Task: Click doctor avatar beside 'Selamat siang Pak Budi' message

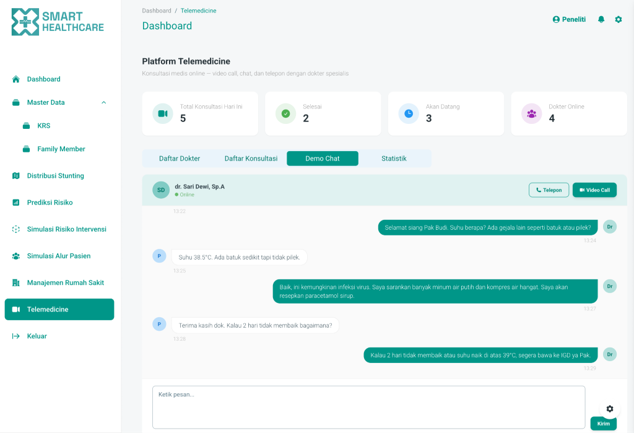Action: pyautogui.click(x=610, y=227)
